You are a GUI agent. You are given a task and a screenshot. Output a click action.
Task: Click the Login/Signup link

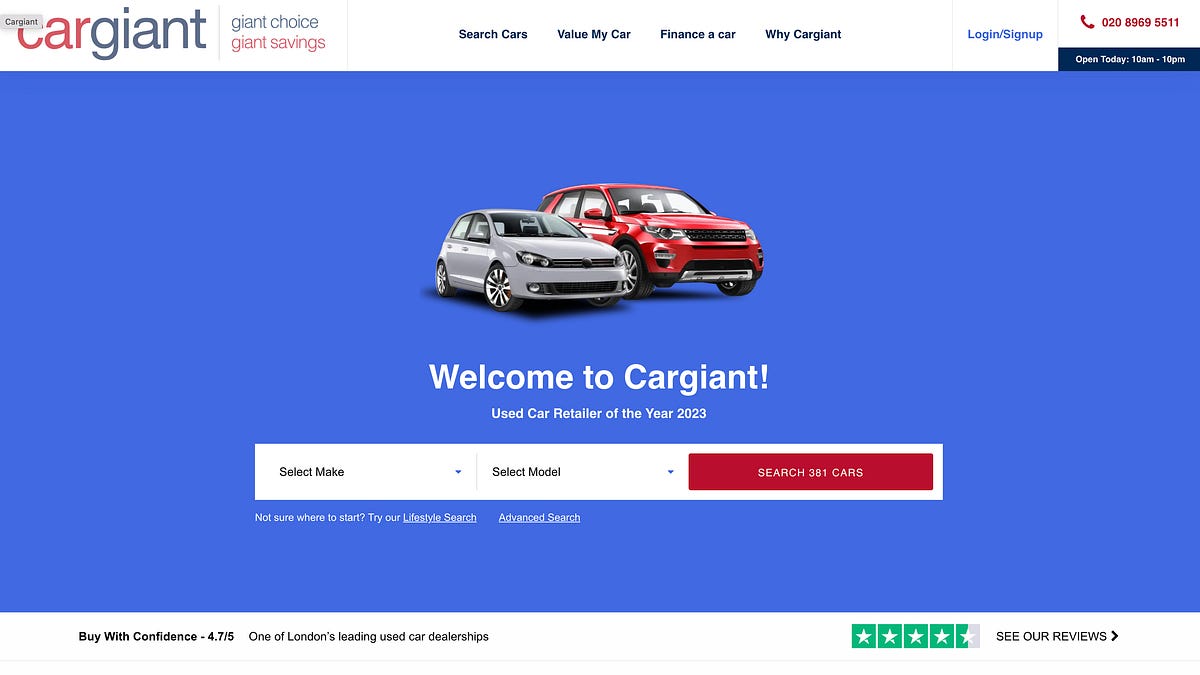[x=1005, y=34]
